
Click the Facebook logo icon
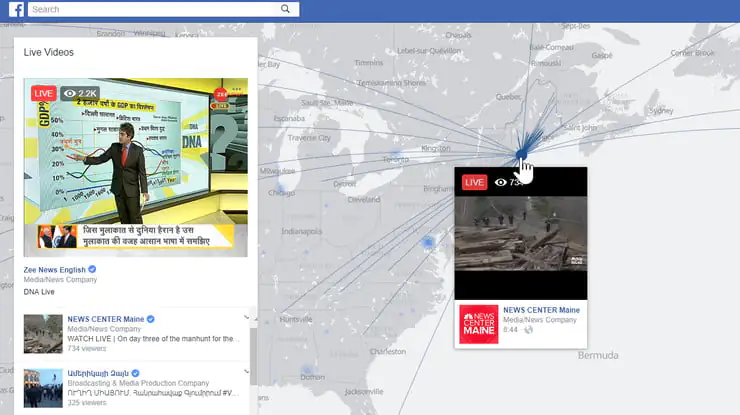point(16,9)
